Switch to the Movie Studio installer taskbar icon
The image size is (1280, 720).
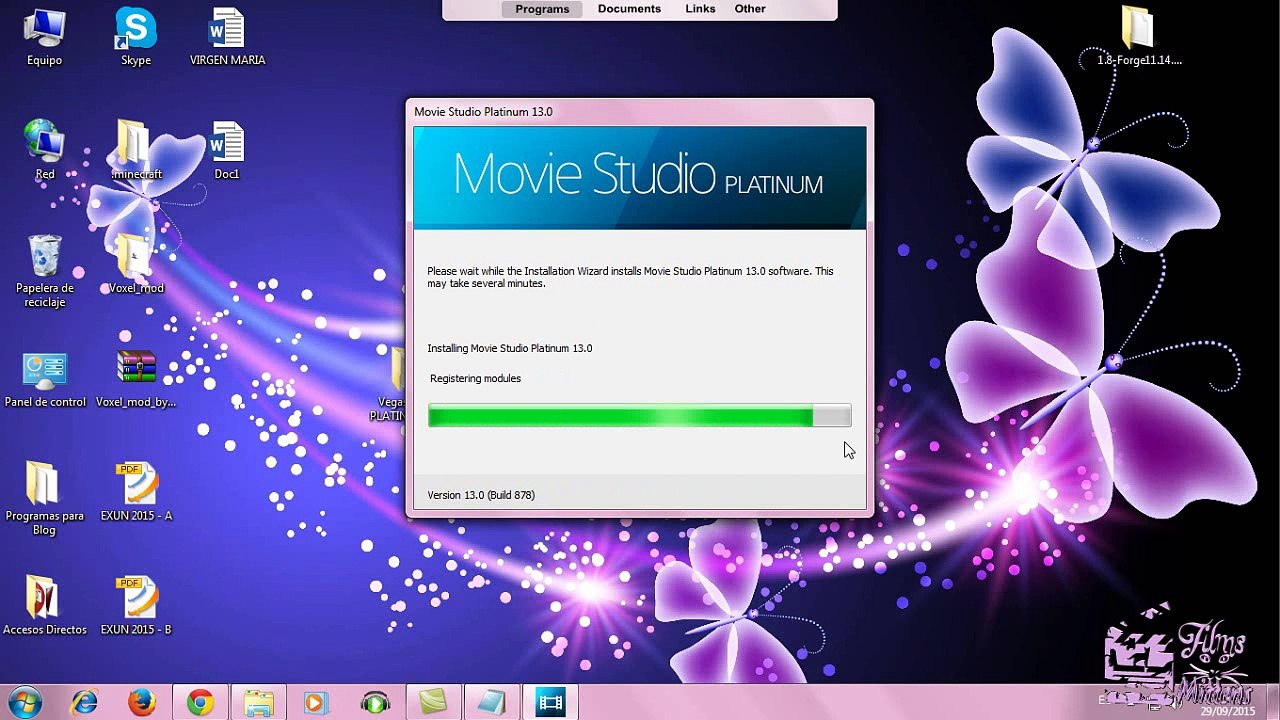pos(550,703)
